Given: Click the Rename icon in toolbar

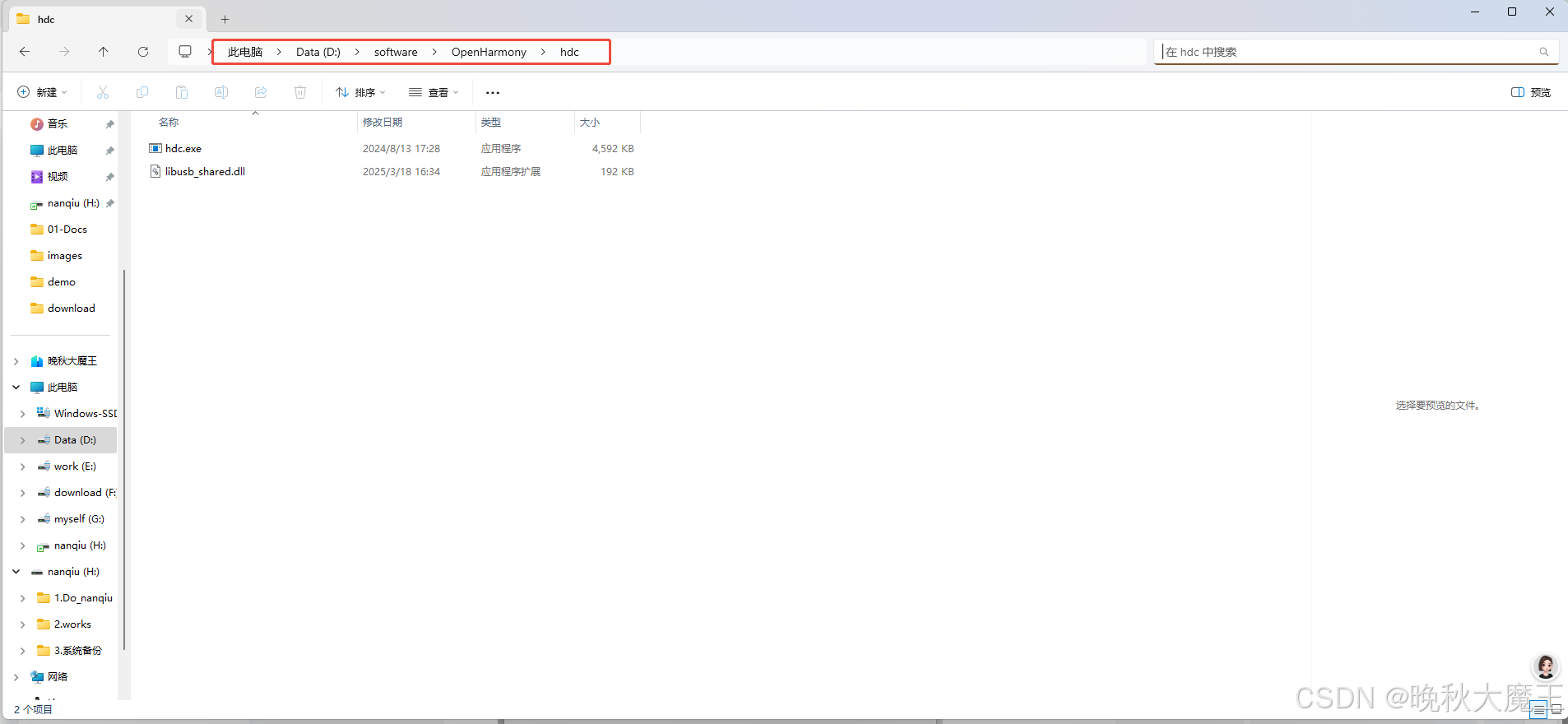Looking at the screenshot, I should [221, 92].
